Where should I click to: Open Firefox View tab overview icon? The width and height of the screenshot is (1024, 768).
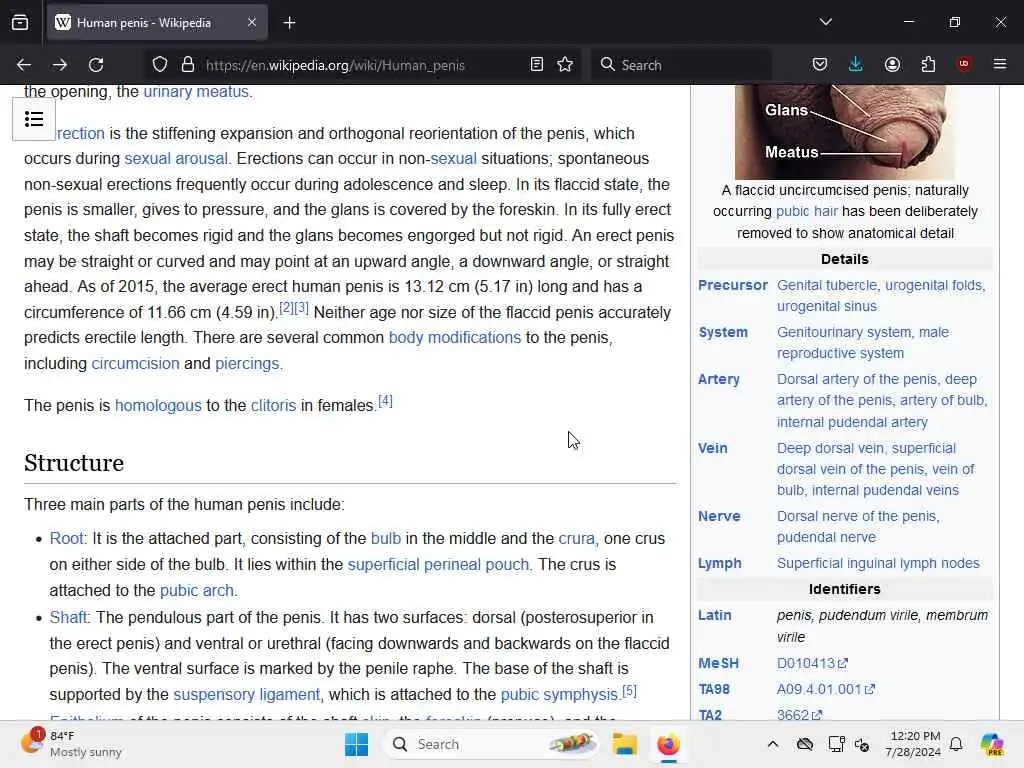[20, 23]
